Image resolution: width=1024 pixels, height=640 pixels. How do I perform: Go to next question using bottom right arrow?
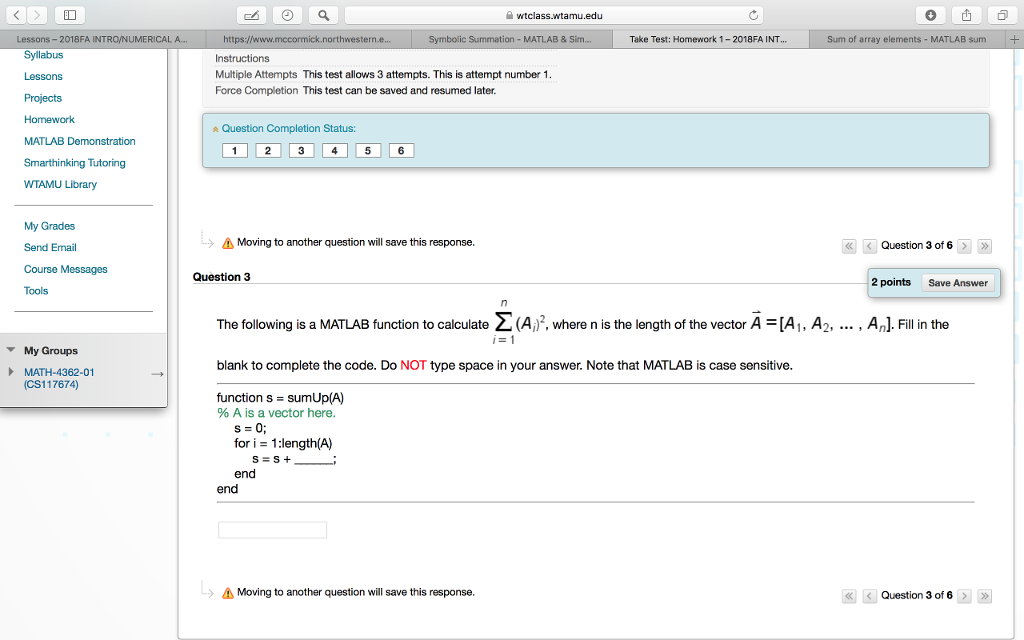(x=965, y=596)
